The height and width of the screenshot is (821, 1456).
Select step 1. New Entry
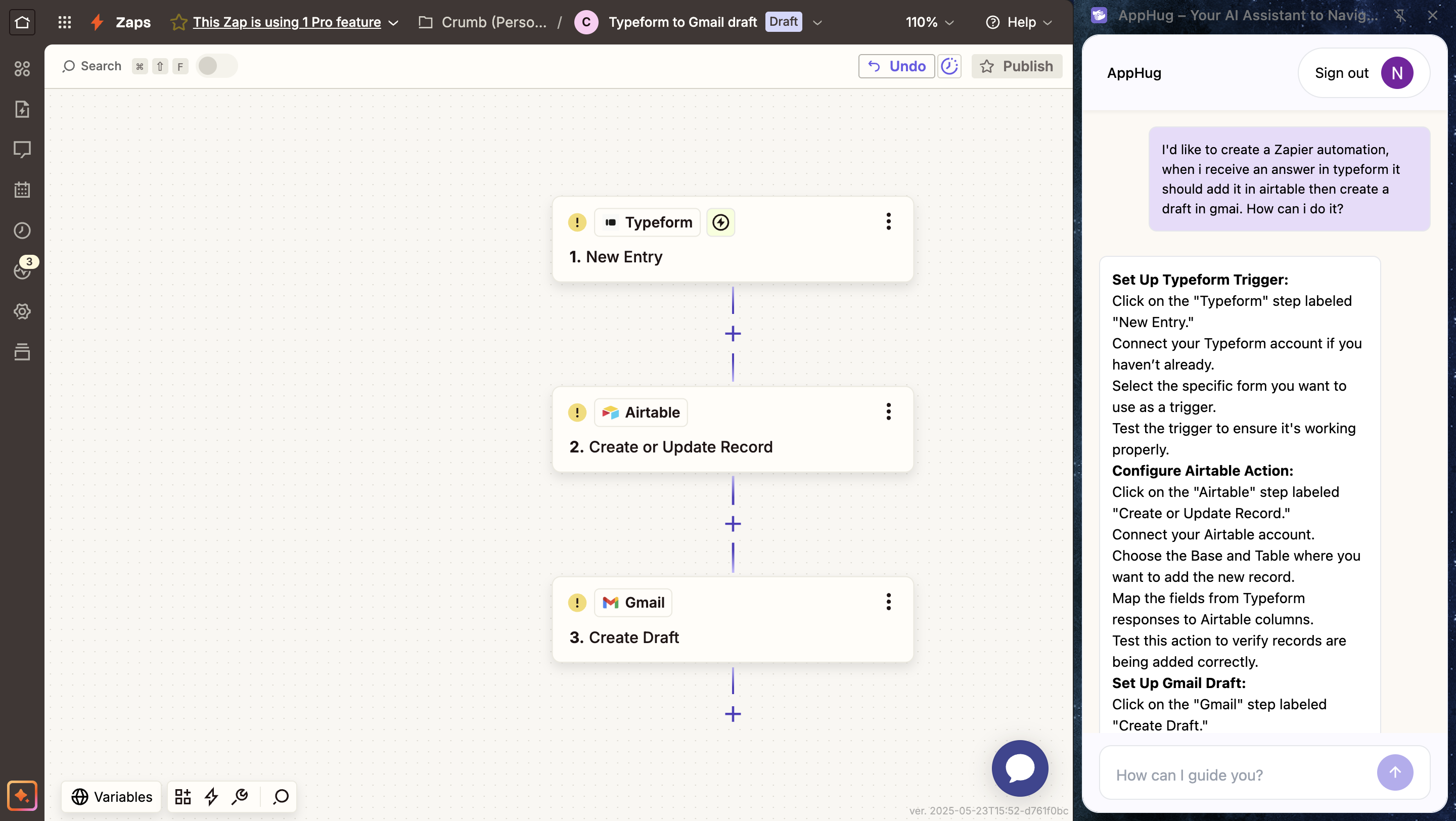[x=733, y=239]
